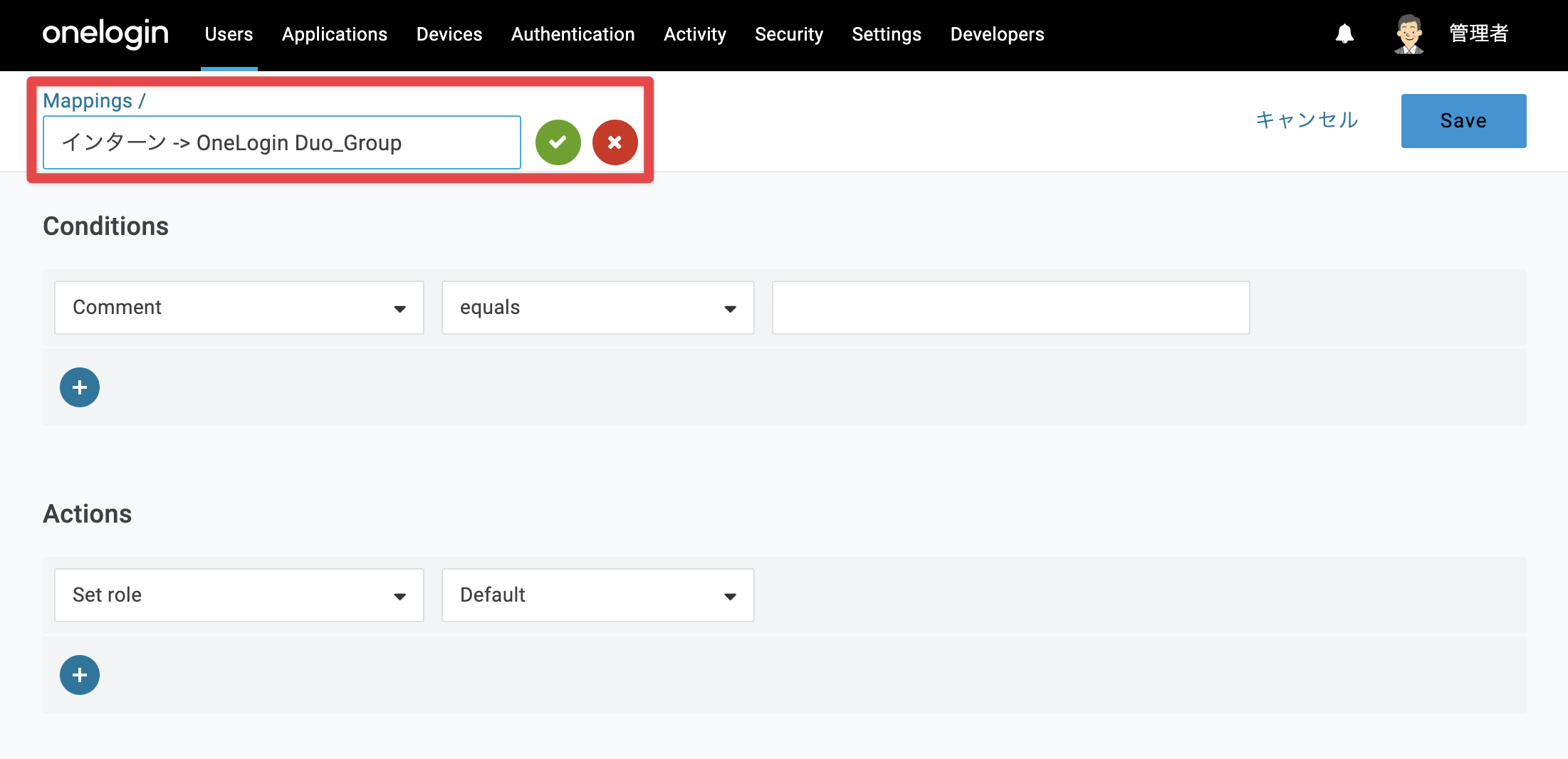Open the Security menu

point(789,34)
